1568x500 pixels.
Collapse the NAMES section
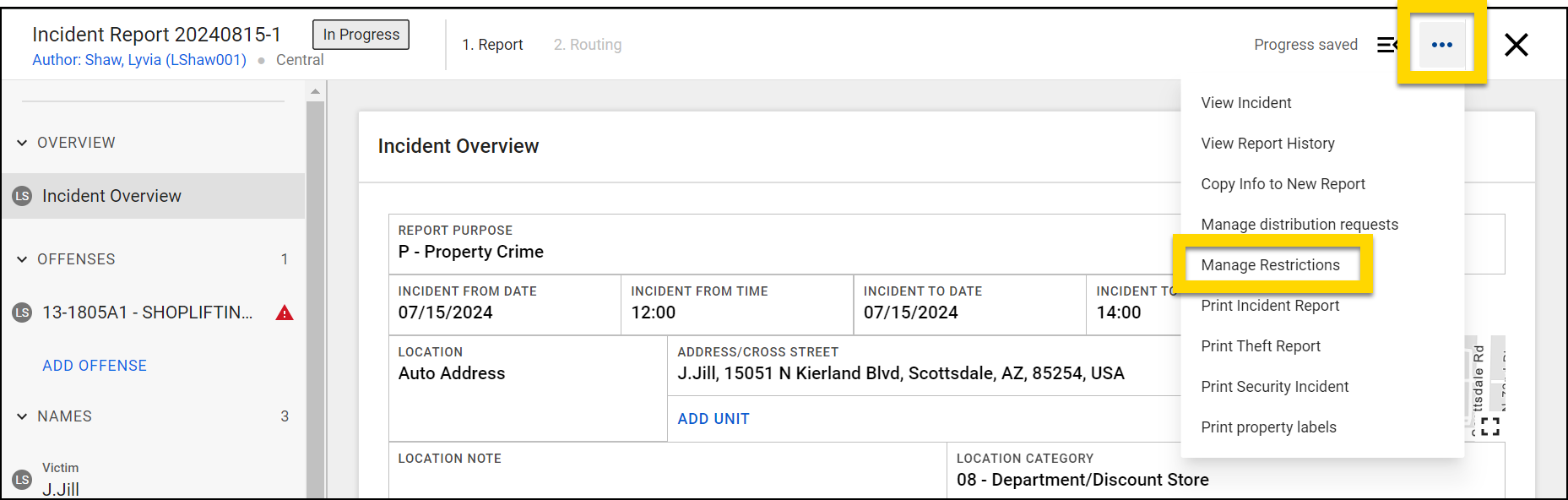tap(22, 416)
